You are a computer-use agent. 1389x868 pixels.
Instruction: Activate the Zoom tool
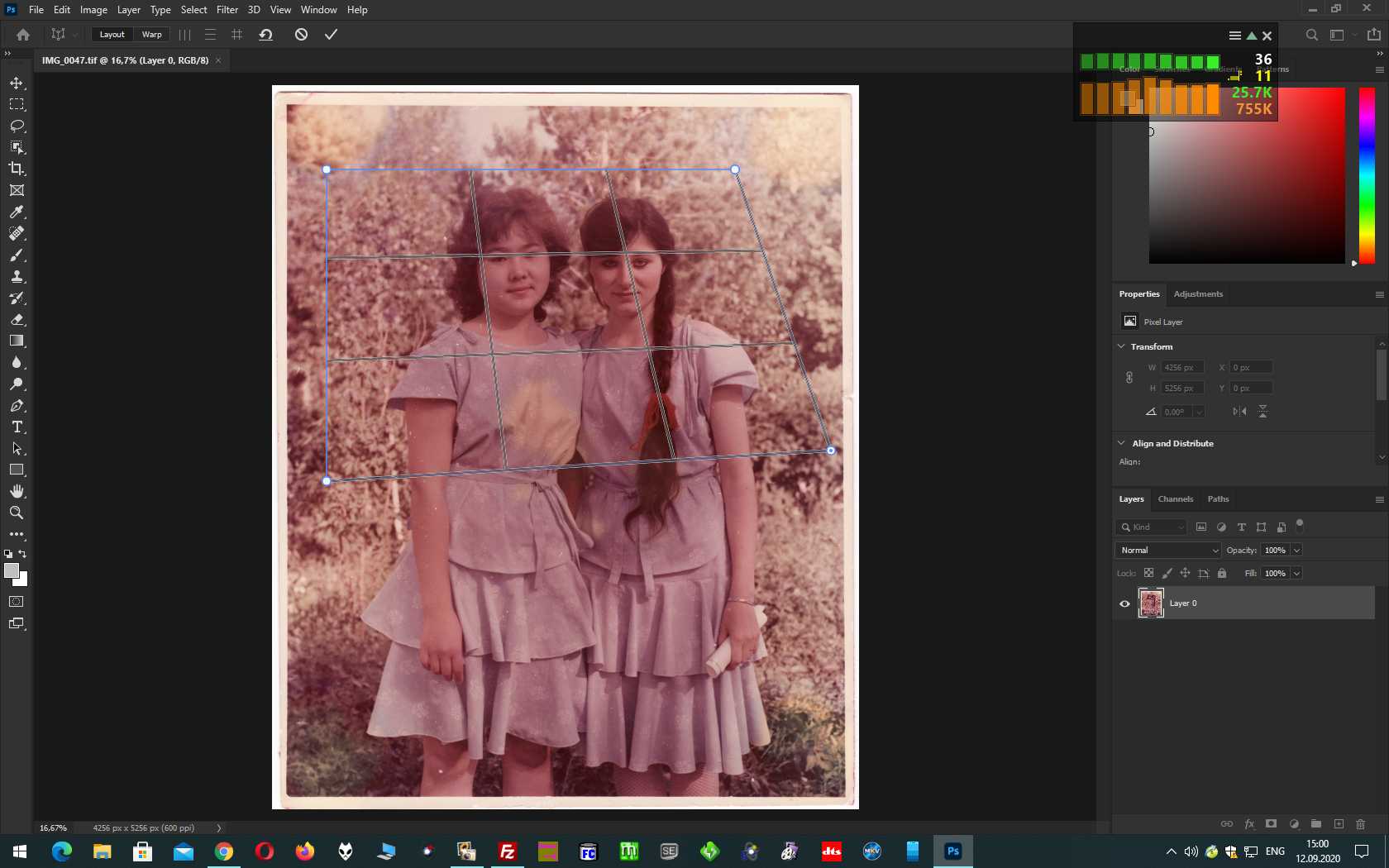click(17, 513)
